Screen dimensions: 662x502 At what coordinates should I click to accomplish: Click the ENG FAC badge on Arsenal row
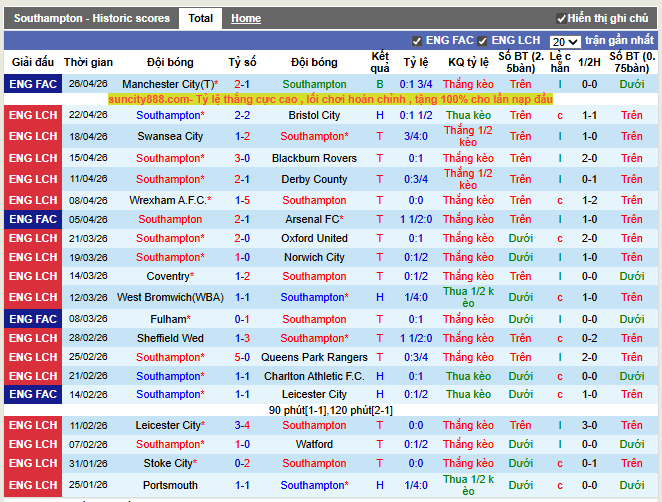[33, 219]
